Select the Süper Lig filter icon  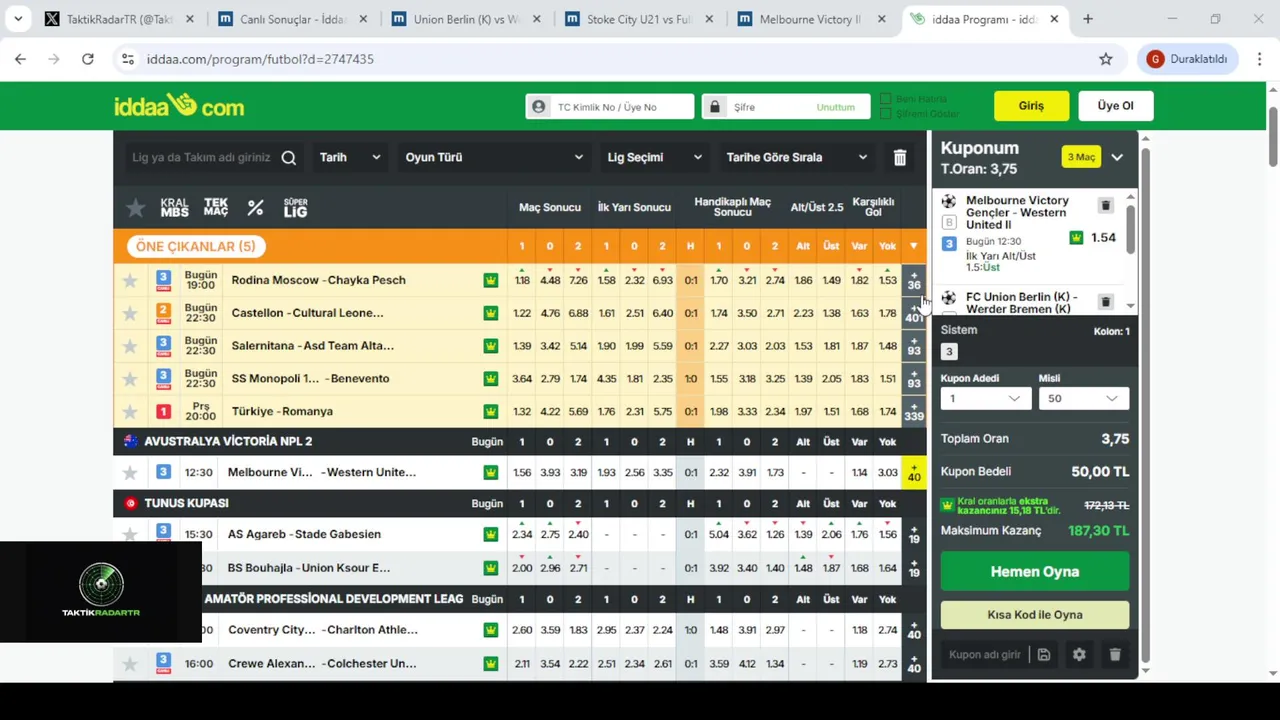pyautogui.click(x=295, y=208)
